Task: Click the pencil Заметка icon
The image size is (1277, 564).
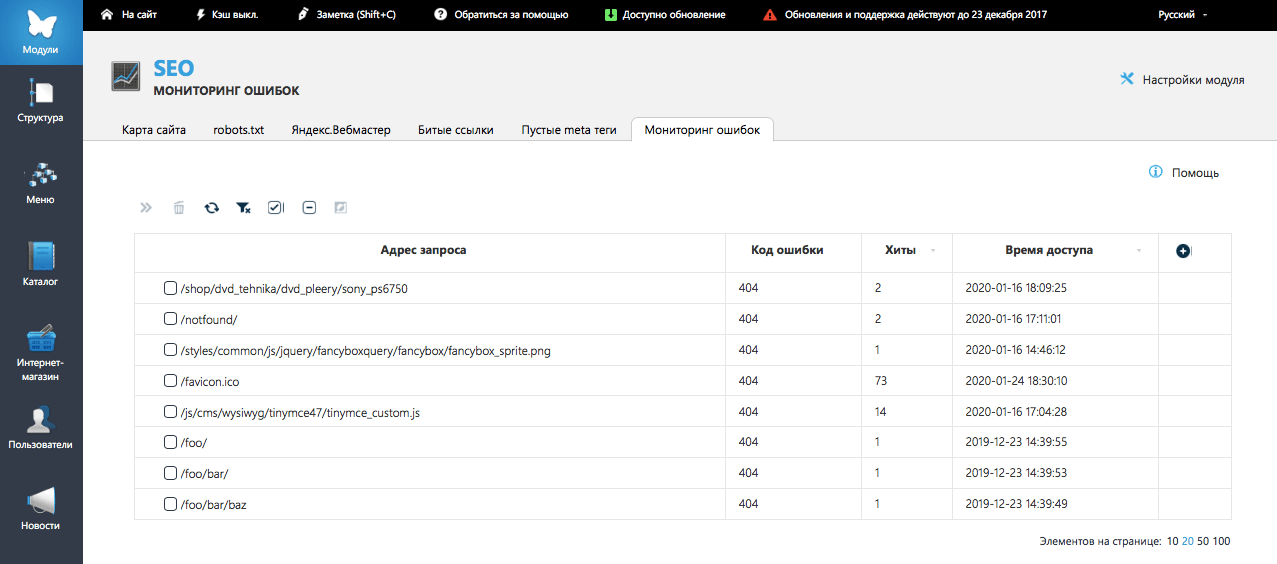Action: click(304, 15)
